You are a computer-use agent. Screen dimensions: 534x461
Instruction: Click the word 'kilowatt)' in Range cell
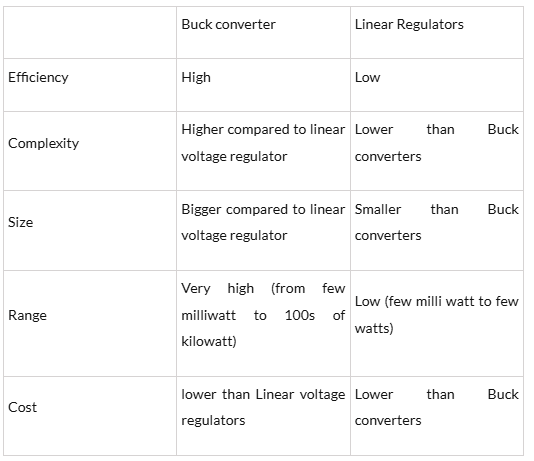click(209, 341)
